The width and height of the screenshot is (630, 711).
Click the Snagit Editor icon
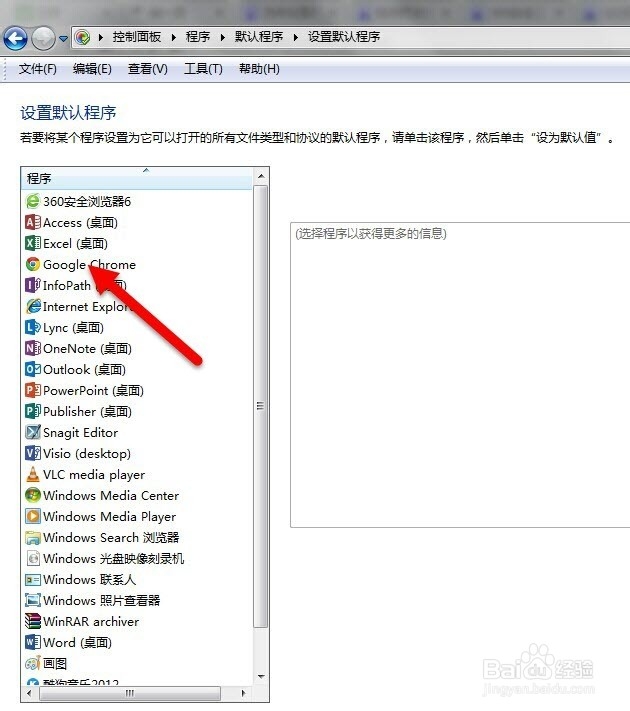pyautogui.click(x=33, y=432)
